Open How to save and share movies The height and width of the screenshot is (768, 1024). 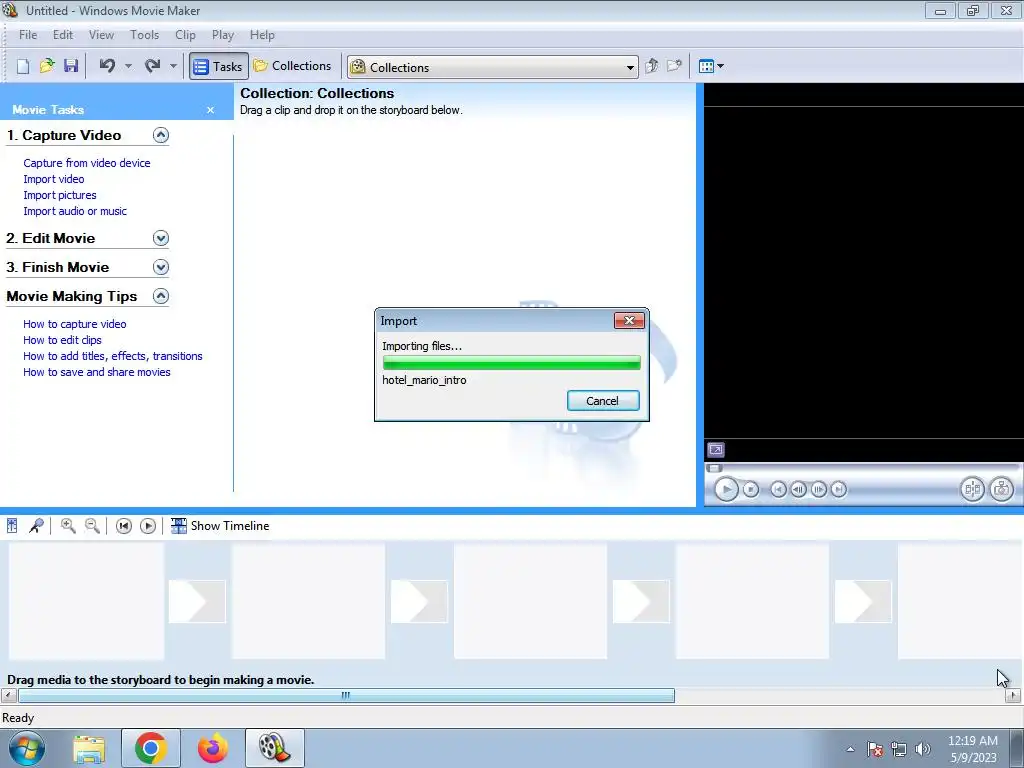[97, 372]
